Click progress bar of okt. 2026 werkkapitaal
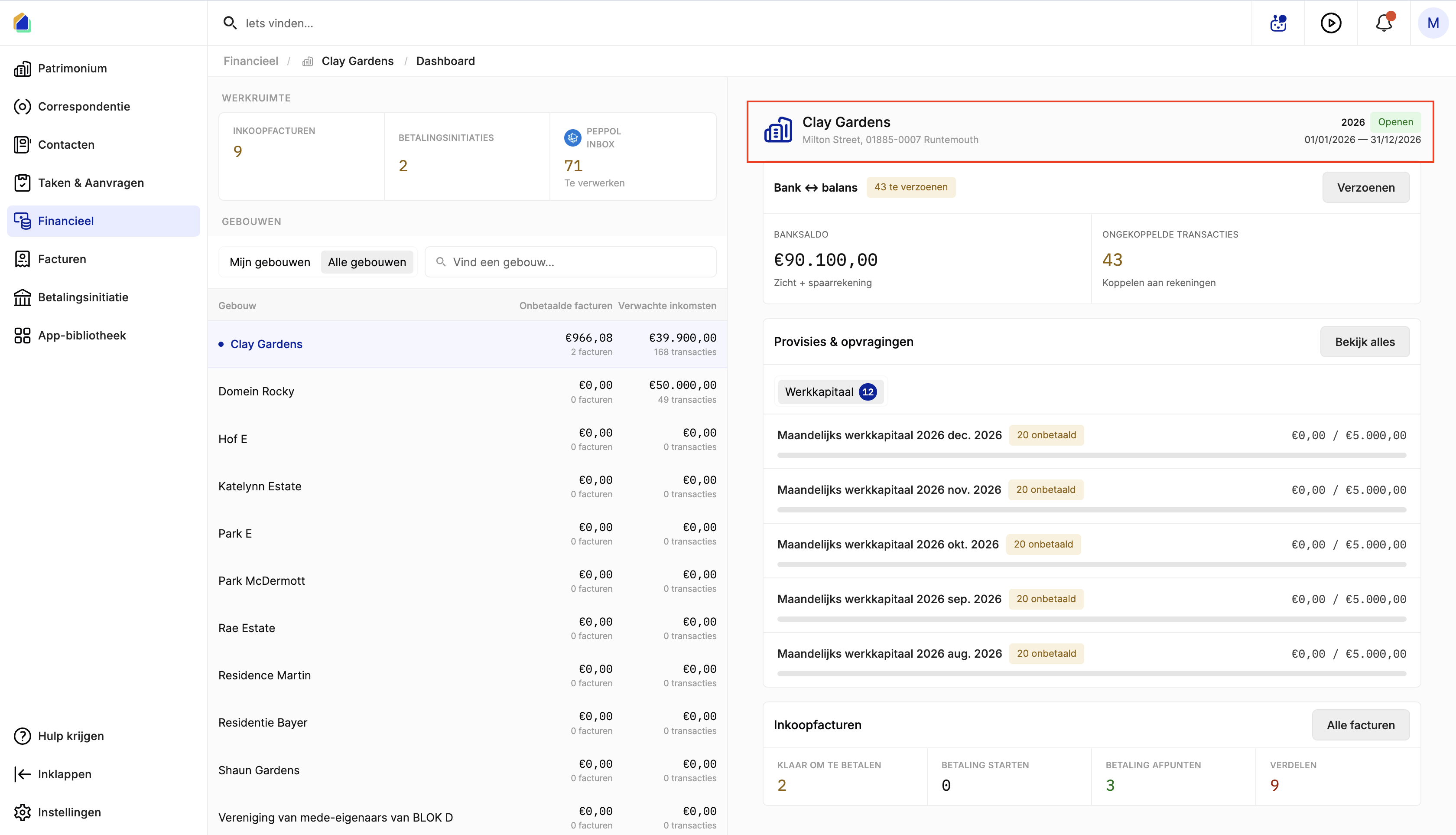Viewport: 1456px width, 835px height. pos(1092,564)
